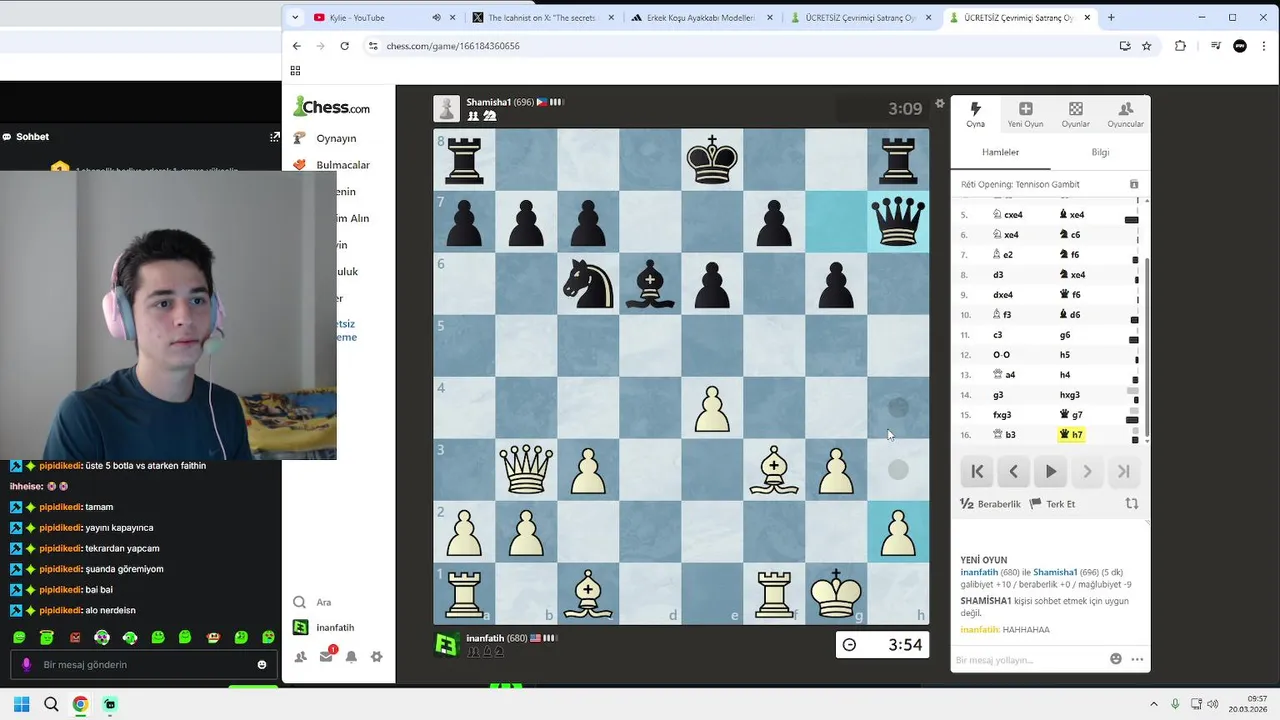Switch to Erkek Koşu Ayakkabı Modelleri tab
1280x720 pixels.
coord(700,18)
